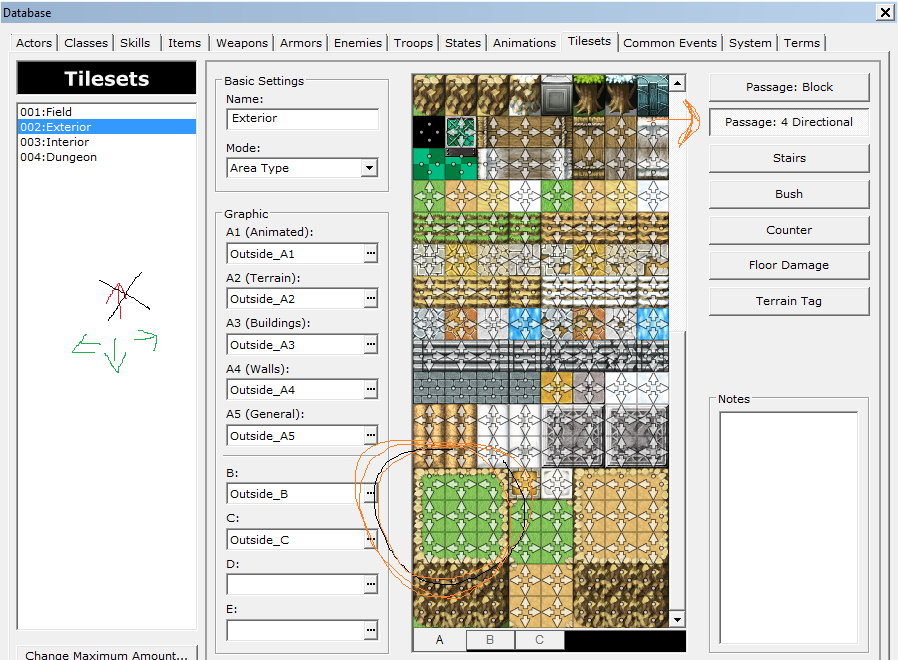
Task: Select tile page A tab
Action: pos(439,640)
